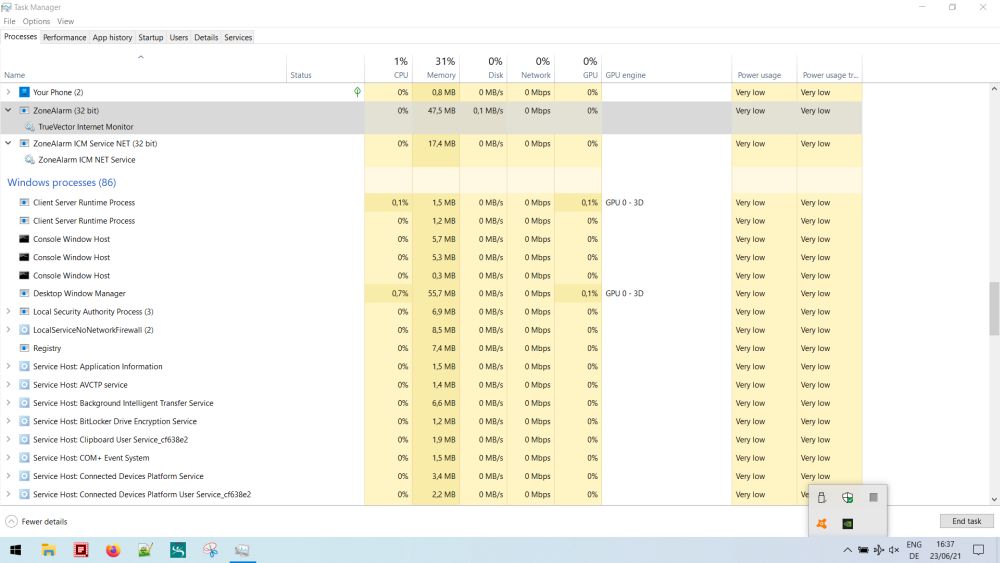Click the muted volume tray icon
This screenshot has width=1000, height=563.
click(x=894, y=550)
